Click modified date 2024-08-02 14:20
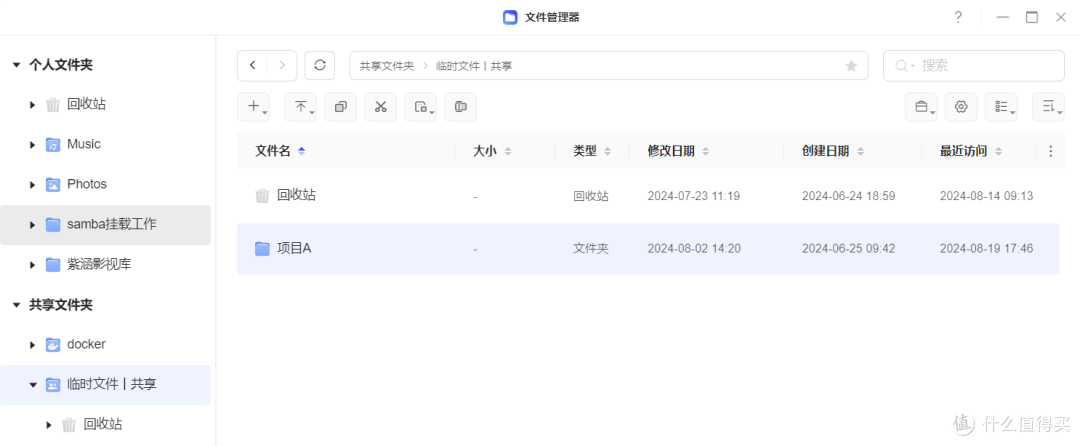Screen dimensions: 1080x446 click(x=694, y=248)
